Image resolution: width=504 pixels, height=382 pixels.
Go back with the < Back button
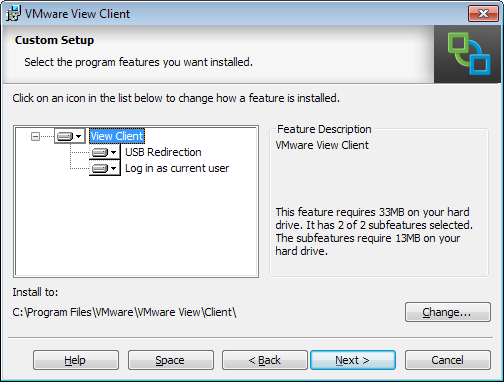pyautogui.click(x=265, y=360)
